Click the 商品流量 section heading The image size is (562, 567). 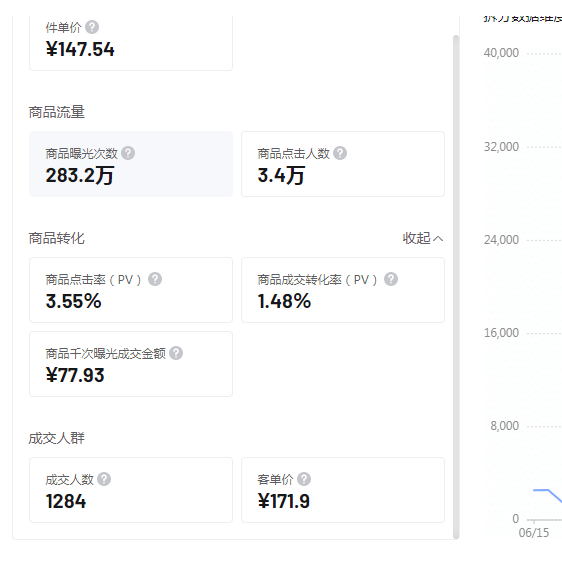(x=57, y=112)
